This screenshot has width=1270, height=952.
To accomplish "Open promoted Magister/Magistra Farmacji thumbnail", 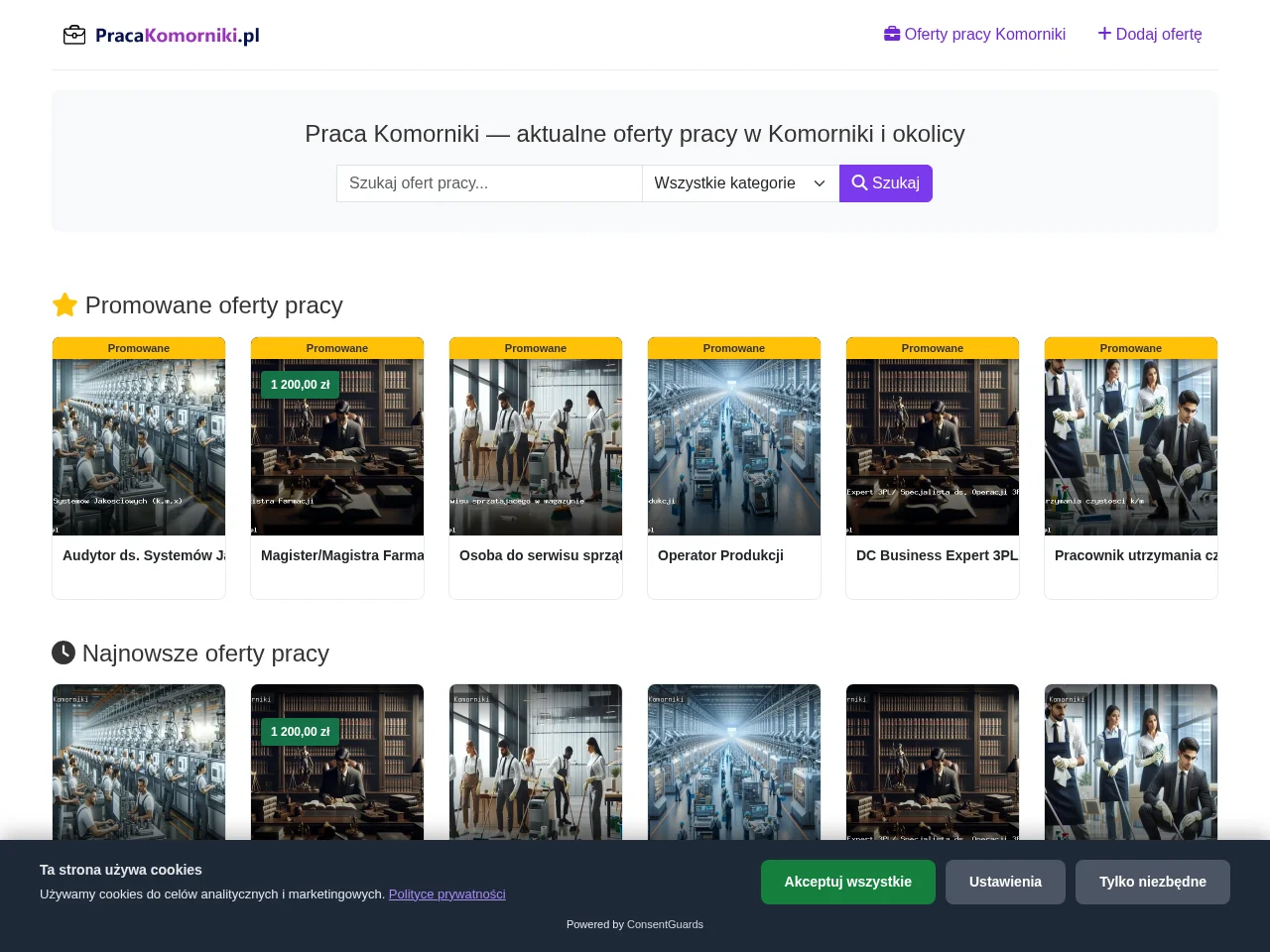I will tap(337, 447).
